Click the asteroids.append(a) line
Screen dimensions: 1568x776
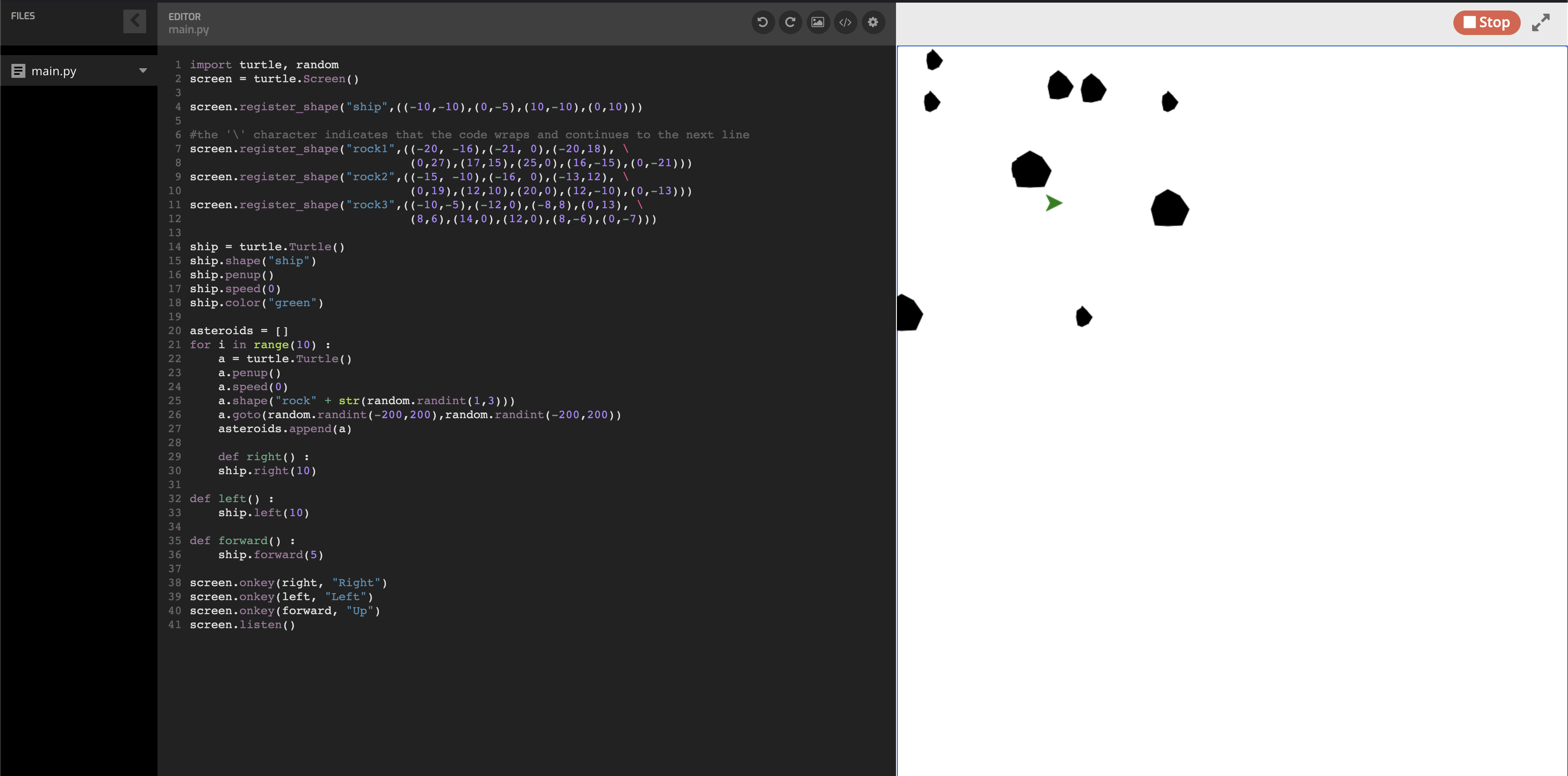pos(285,429)
